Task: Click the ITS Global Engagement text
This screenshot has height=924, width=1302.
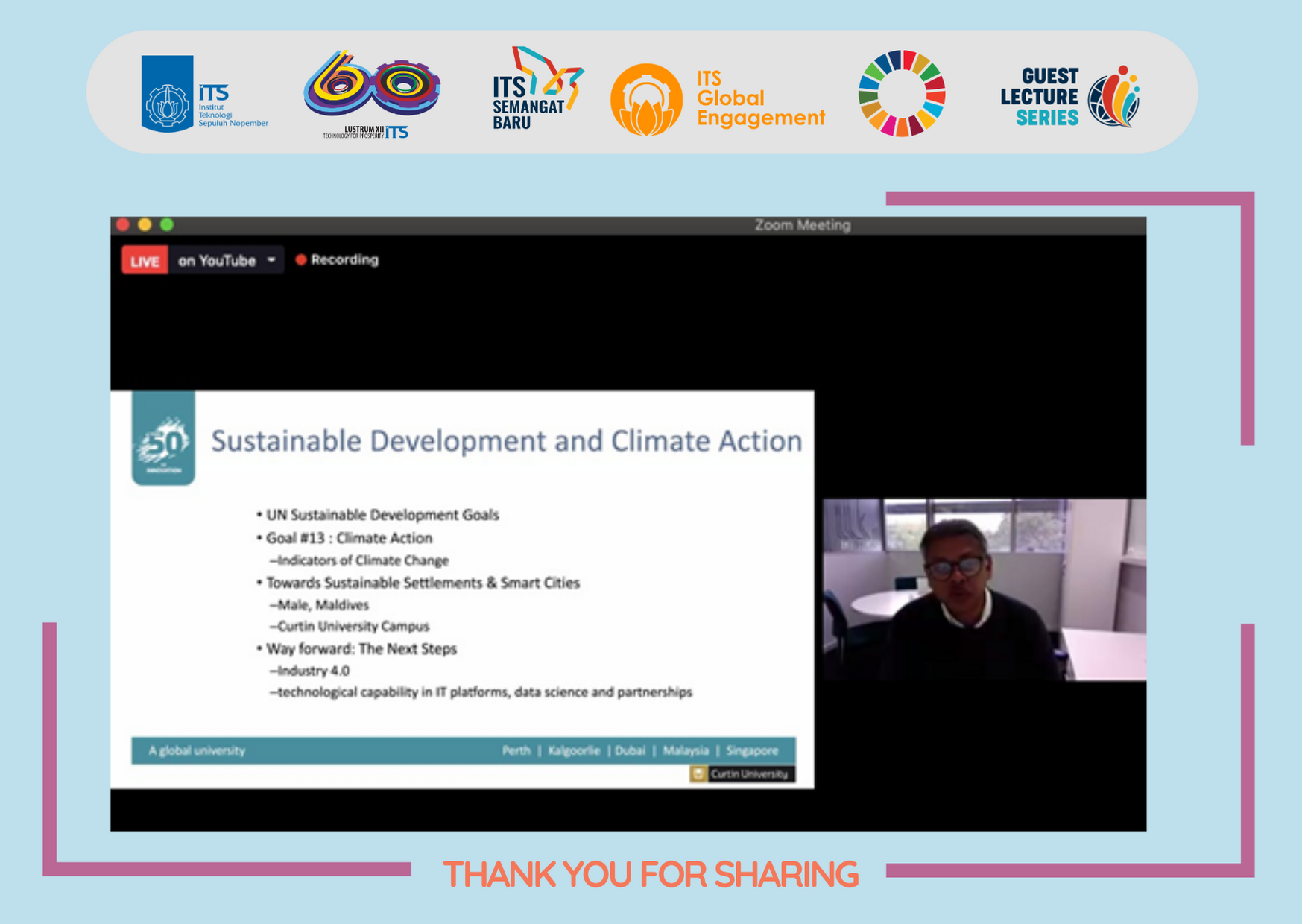Action: [759, 99]
